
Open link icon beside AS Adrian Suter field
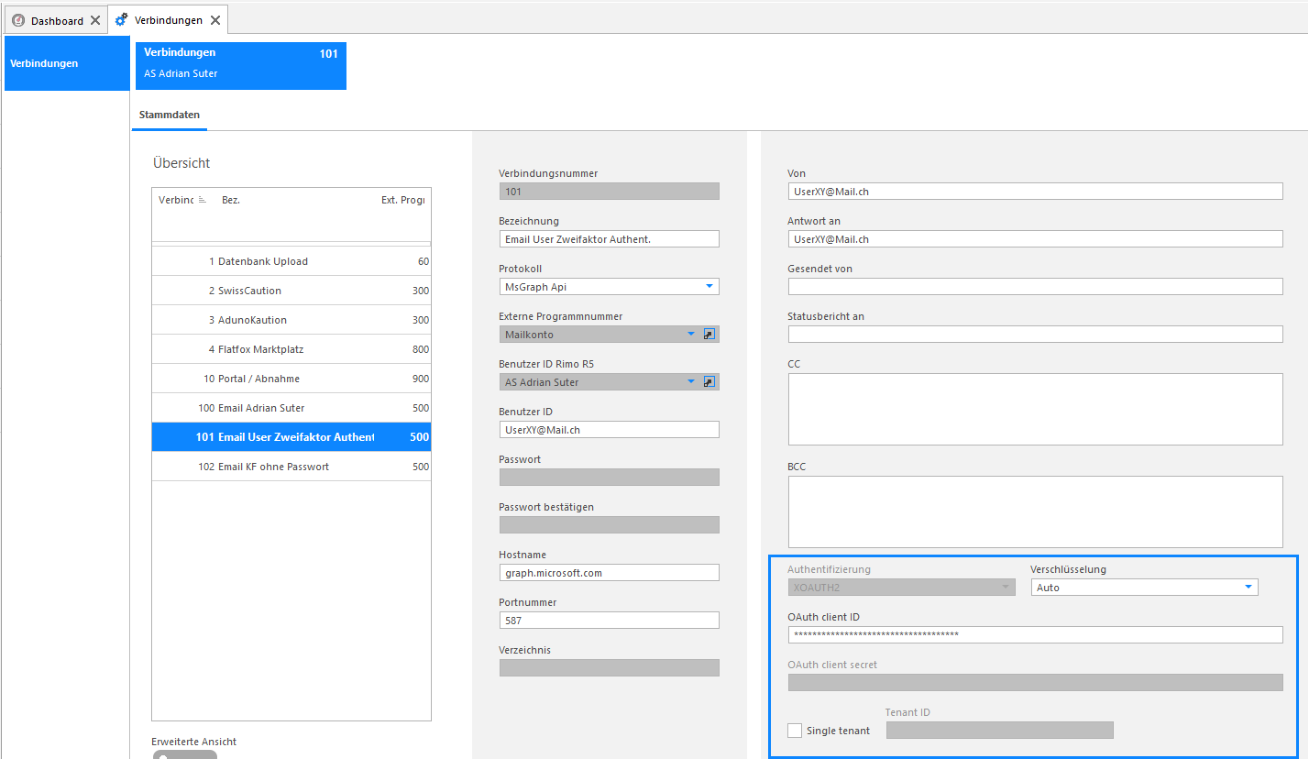click(x=709, y=382)
